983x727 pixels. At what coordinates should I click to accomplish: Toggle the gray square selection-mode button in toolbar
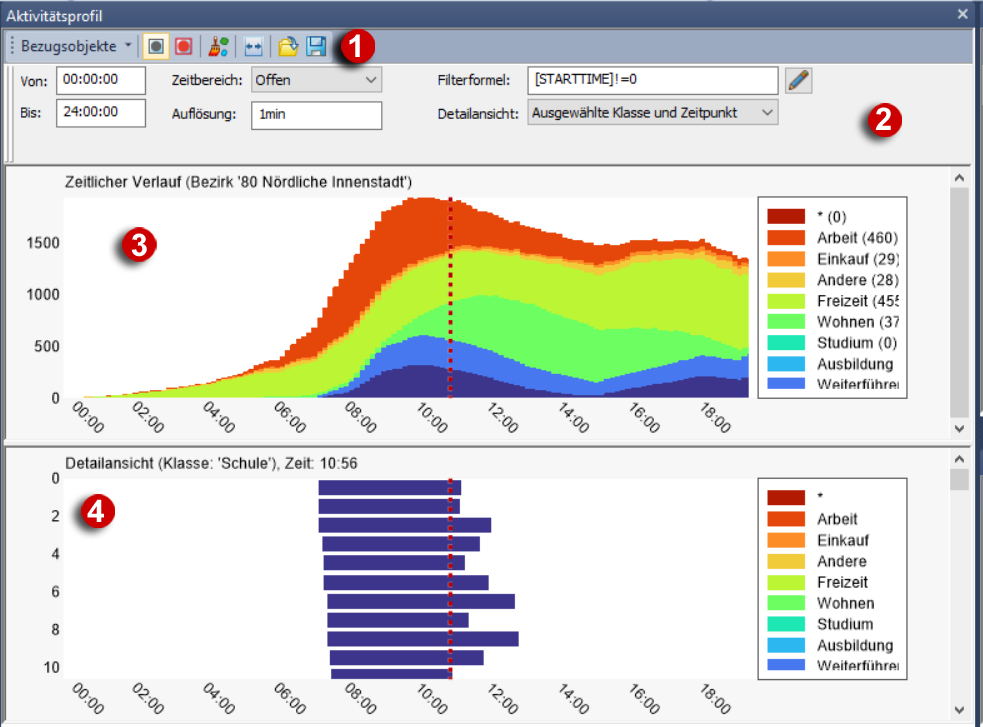[x=156, y=46]
